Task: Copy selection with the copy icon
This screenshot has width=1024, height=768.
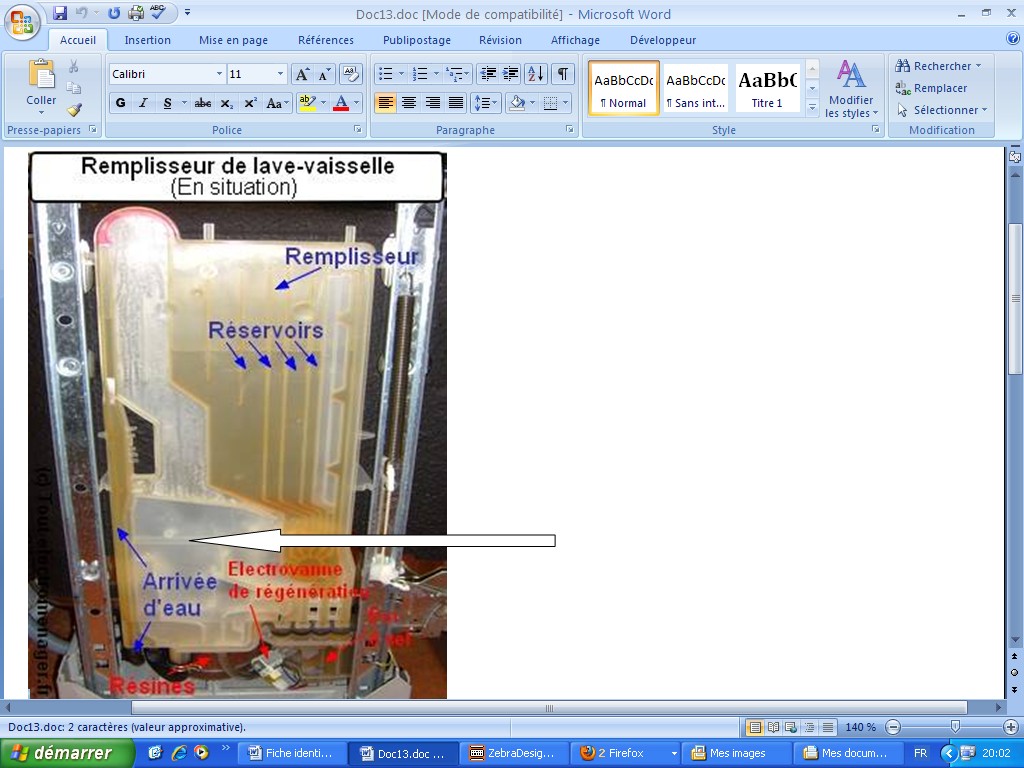Action: tap(73, 88)
